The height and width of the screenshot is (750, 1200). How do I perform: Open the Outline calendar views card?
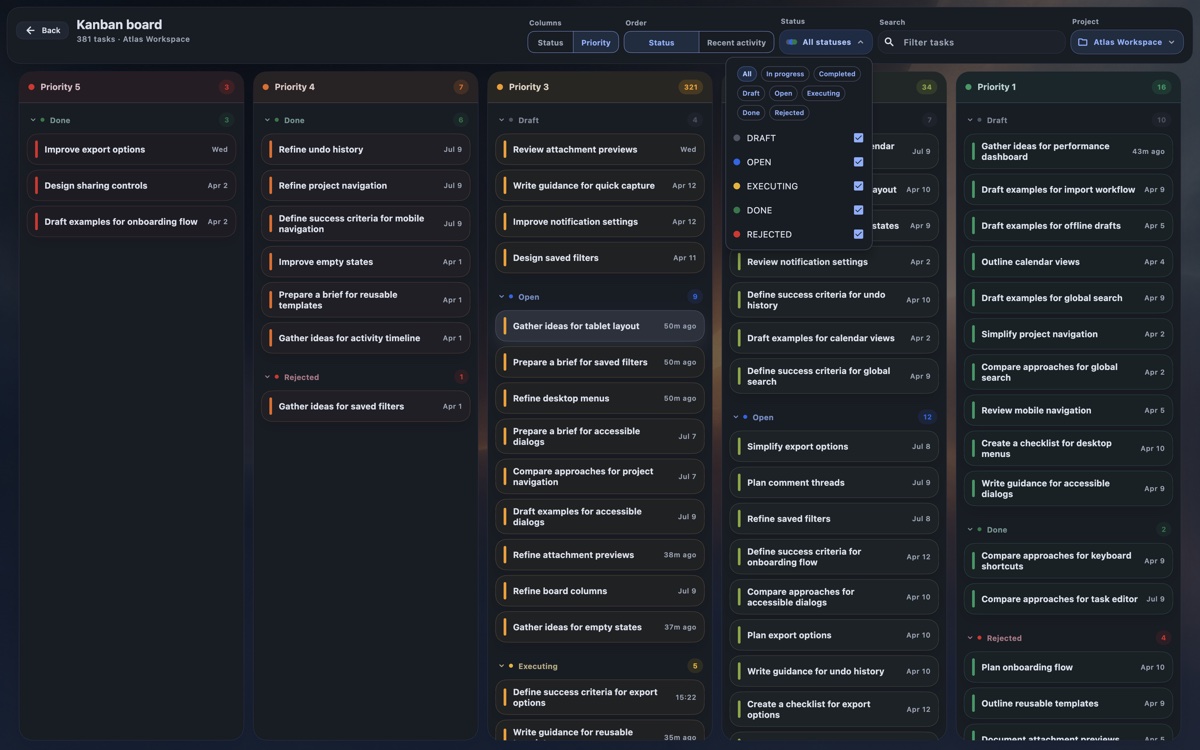pos(1068,262)
